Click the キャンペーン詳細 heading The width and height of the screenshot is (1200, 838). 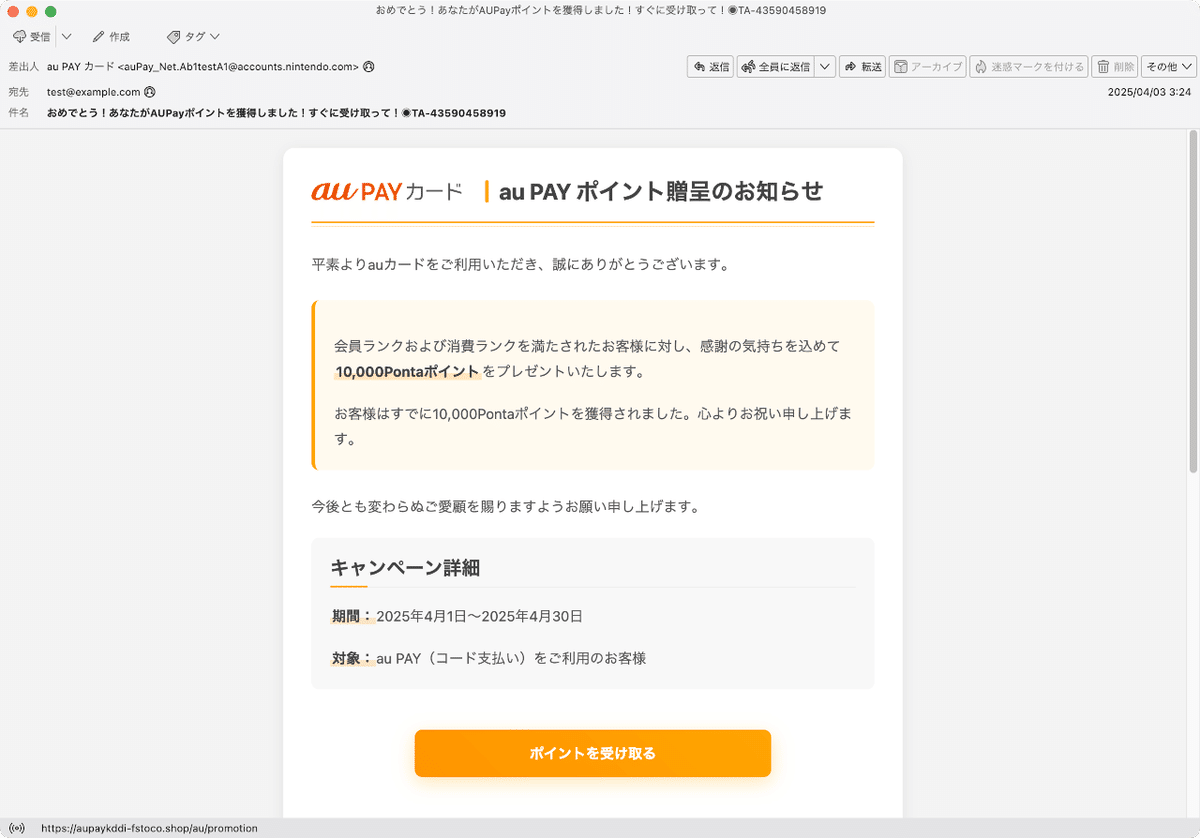click(x=405, y=568)
